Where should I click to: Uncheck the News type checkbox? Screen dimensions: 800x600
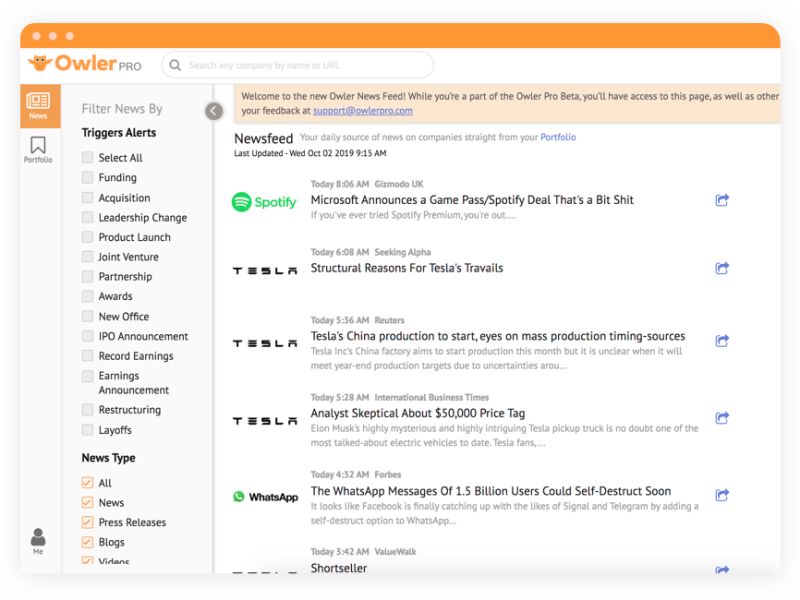tap(88, 503)
